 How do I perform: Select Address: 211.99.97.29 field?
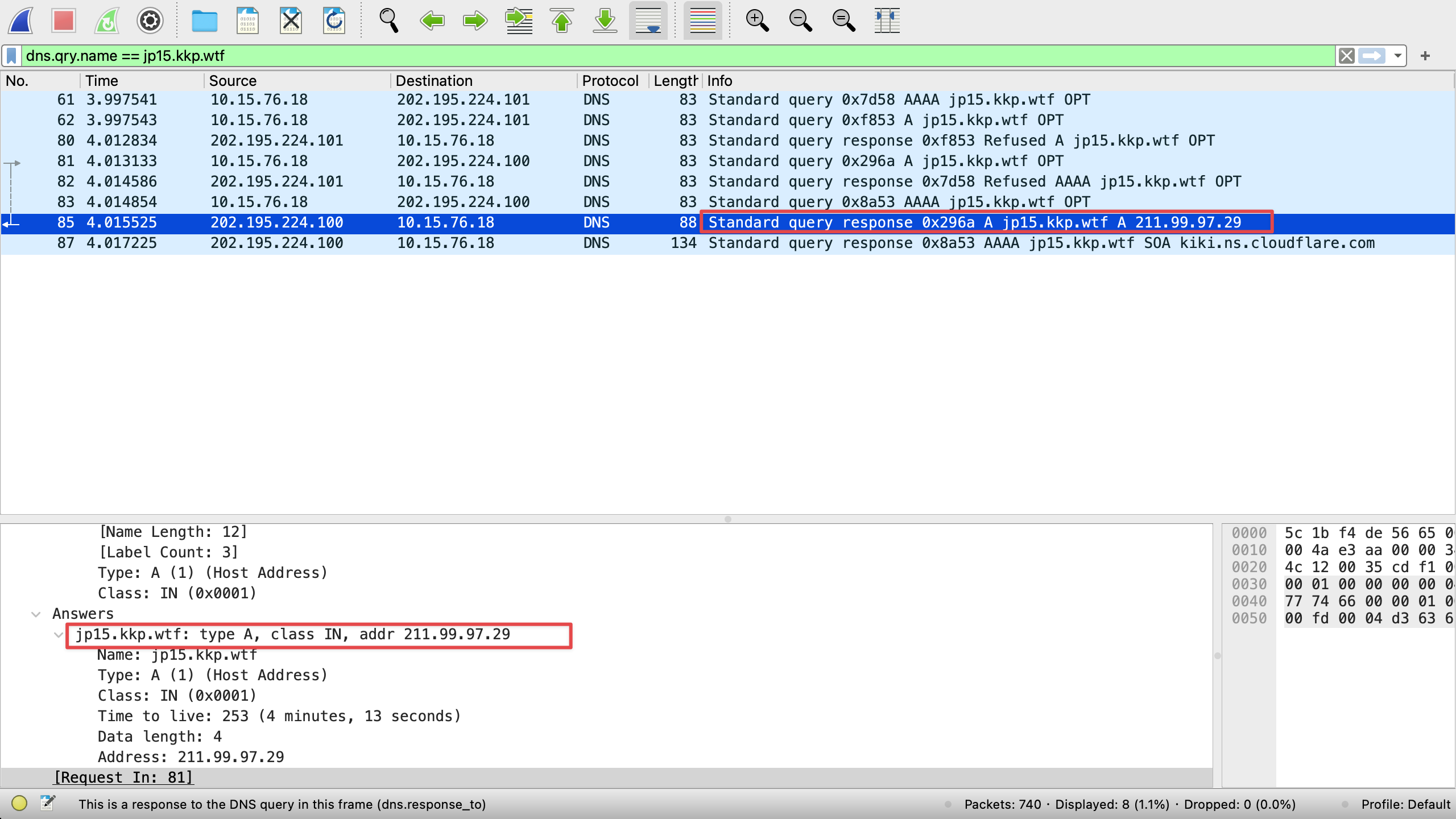point(191,757)
